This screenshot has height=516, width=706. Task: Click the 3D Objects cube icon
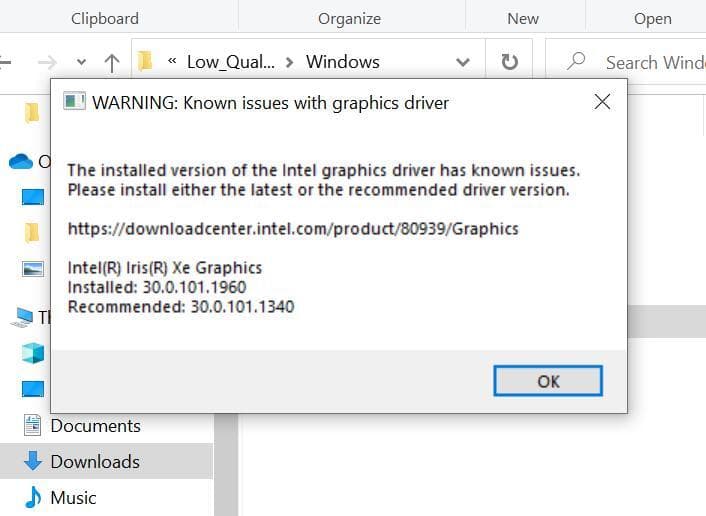33,353
